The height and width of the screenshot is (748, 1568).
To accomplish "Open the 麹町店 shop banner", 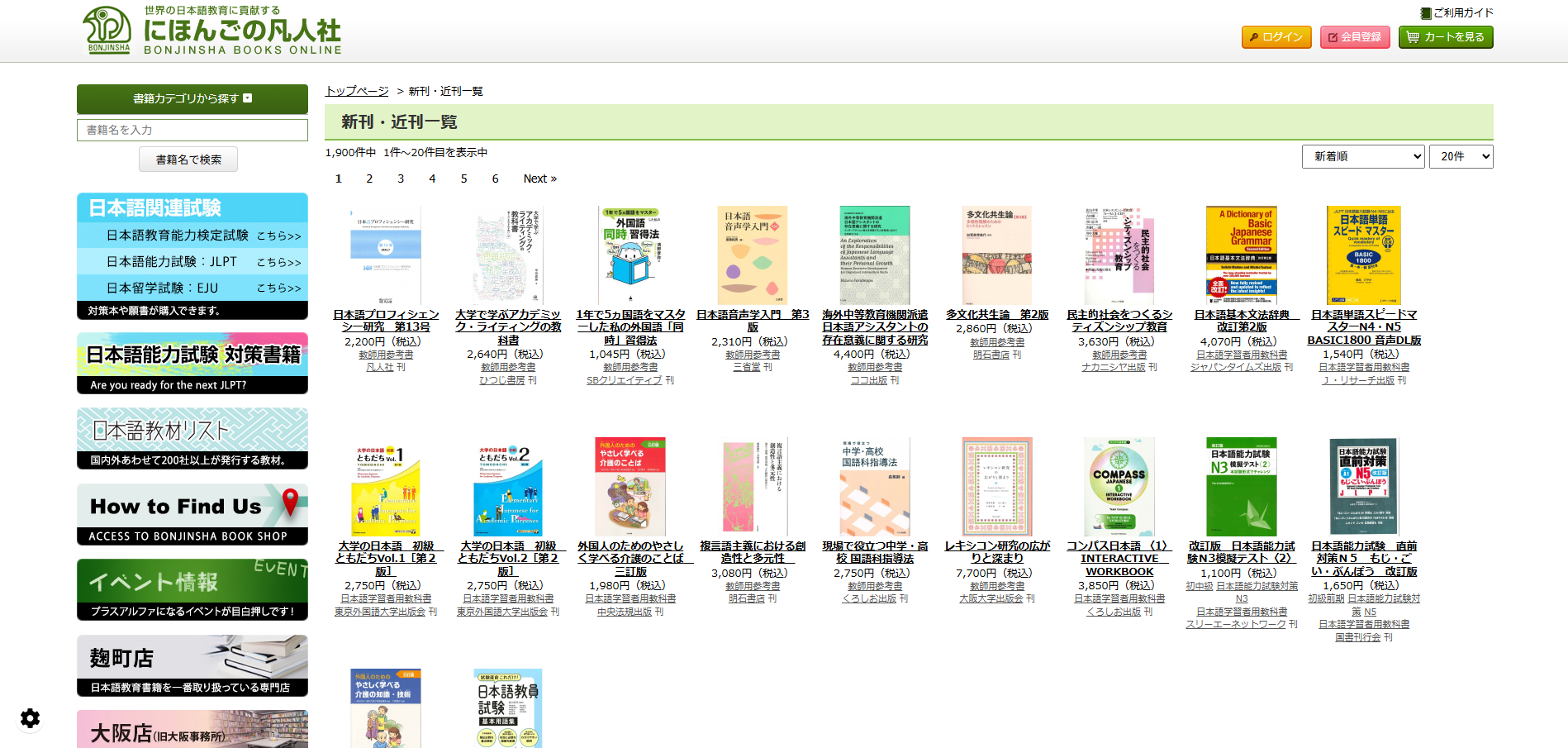I will click(192, 666).
